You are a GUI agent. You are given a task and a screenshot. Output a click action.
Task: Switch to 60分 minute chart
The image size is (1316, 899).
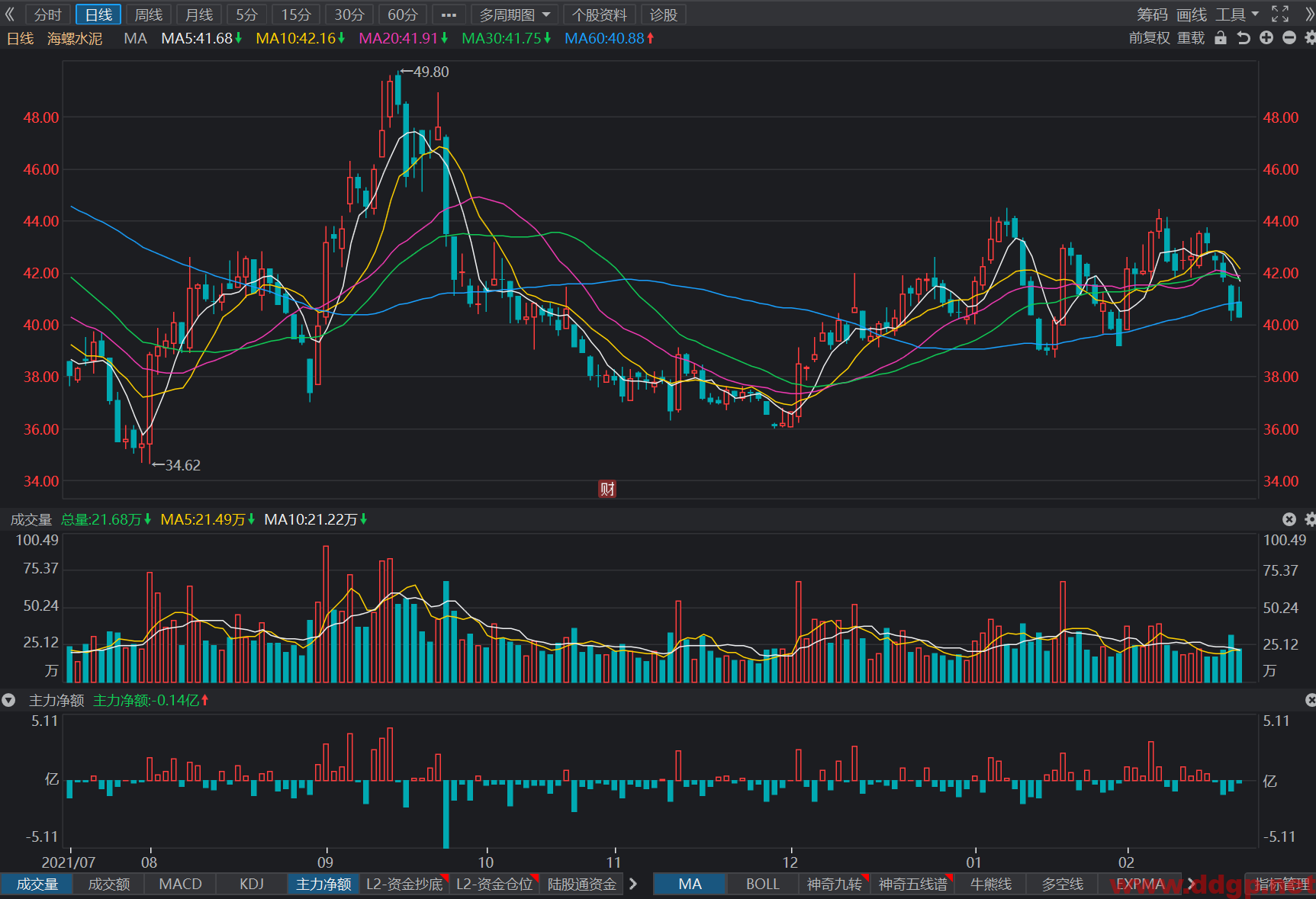coord(403,14)
